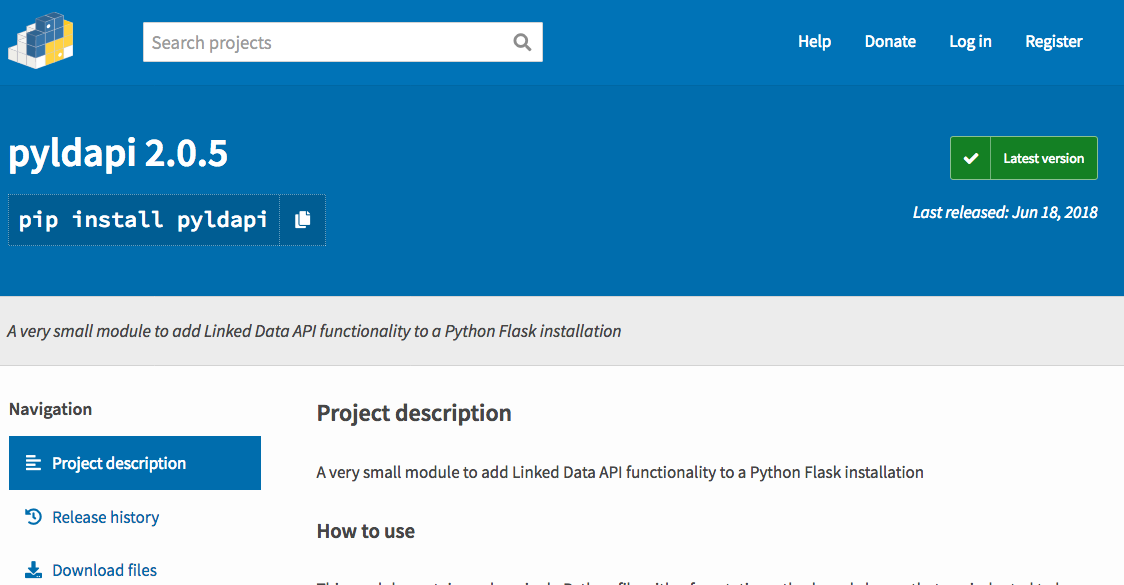
Task: Click the search magnifier icon
Action: coord(523,42)
